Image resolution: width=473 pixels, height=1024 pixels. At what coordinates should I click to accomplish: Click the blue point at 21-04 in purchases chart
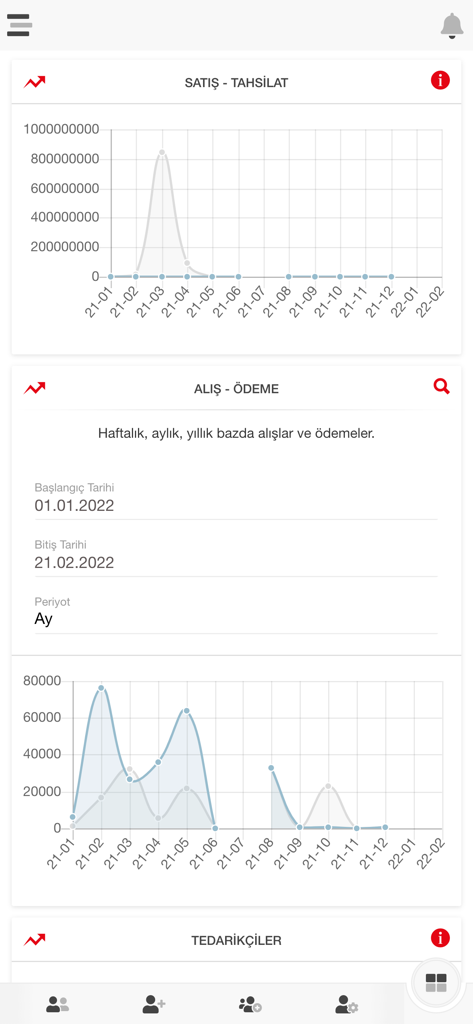click(158, 762)
